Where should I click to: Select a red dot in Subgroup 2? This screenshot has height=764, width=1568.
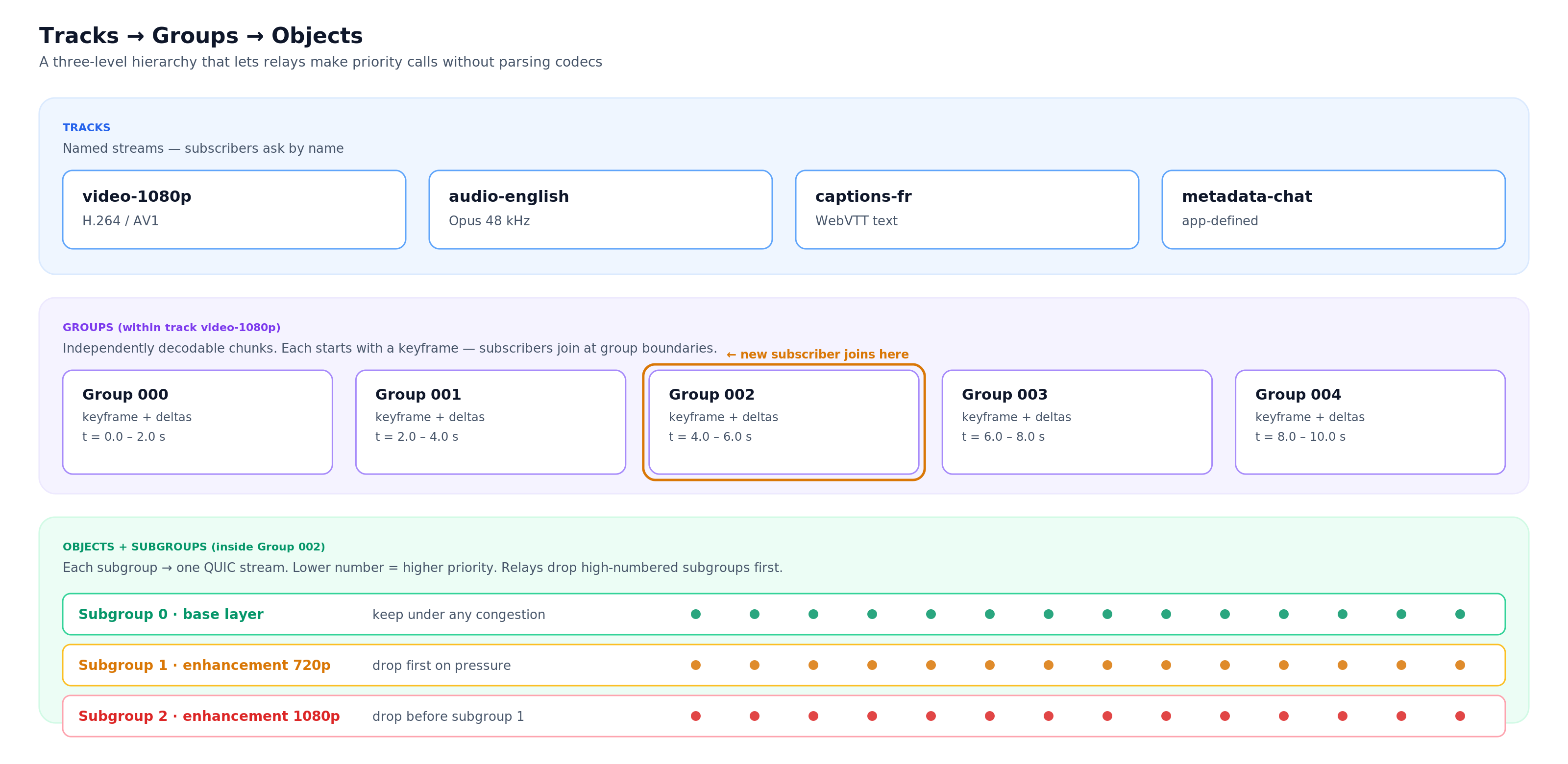pos(930,716)
